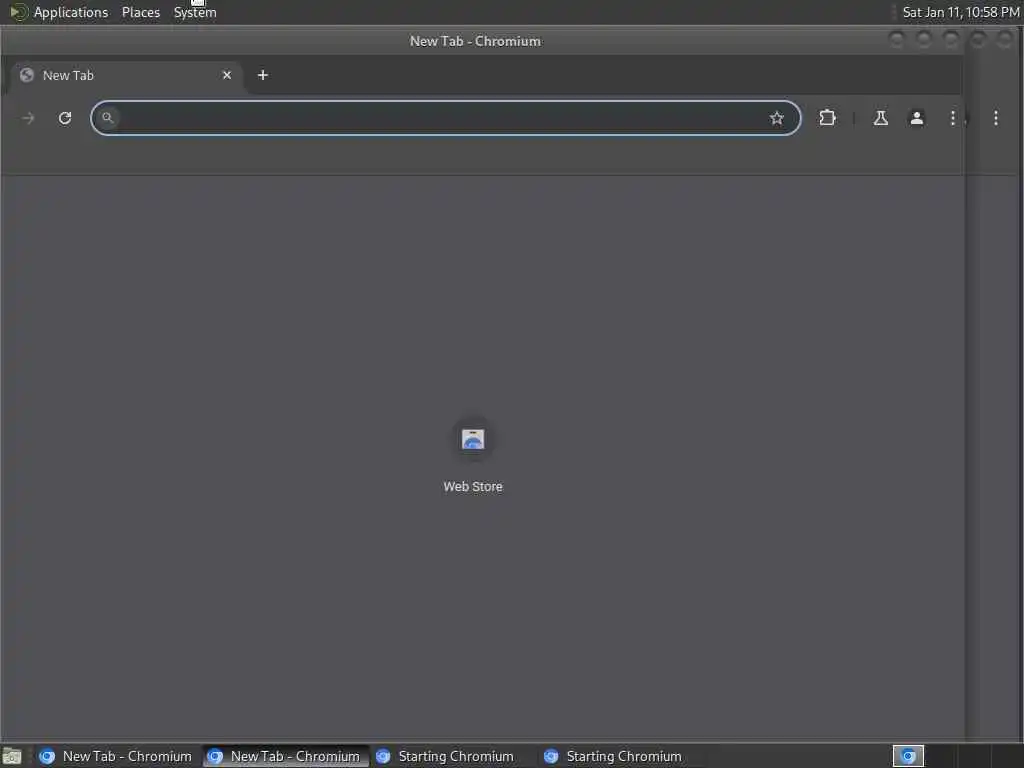Click the forward navigation arrow
Screen dimensions: 1024x768
tap(28, 118)
